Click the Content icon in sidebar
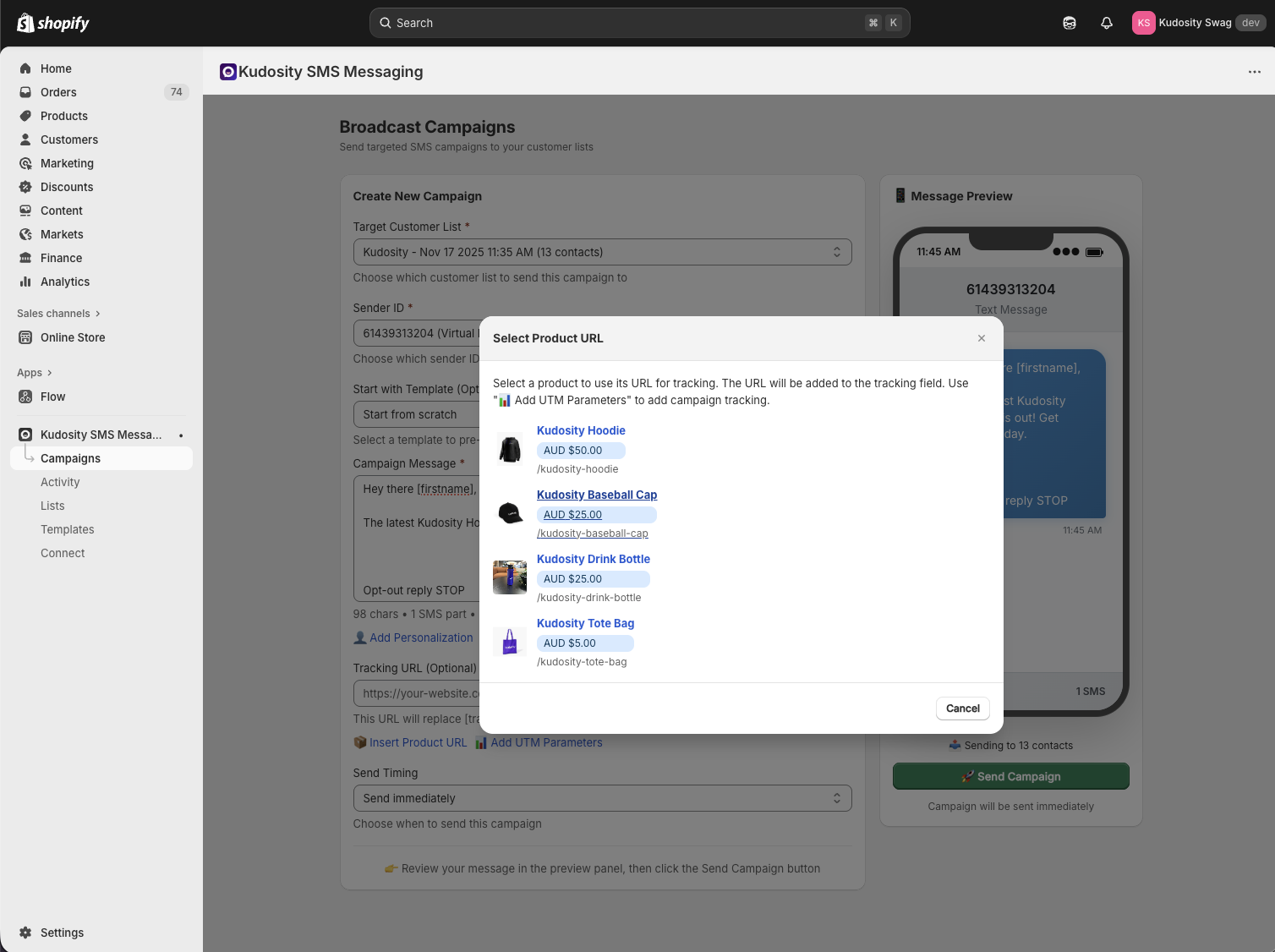This screenshot has width=1275, height=952. pos(25,211)
